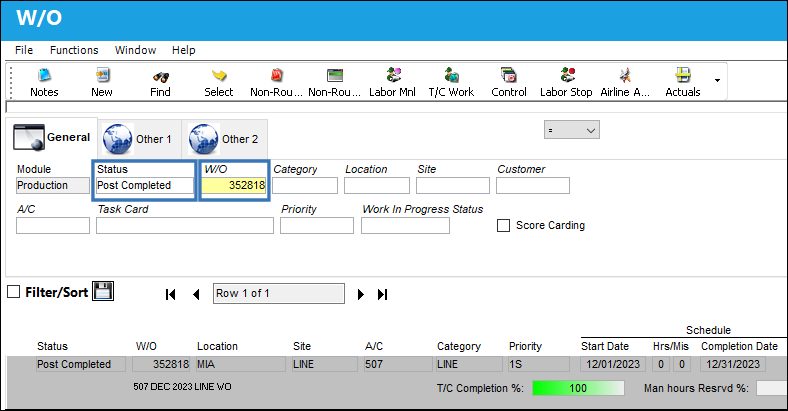Switch to the Other 2 tab
This screenshot has height=411, width=788.
click(225, 139)
